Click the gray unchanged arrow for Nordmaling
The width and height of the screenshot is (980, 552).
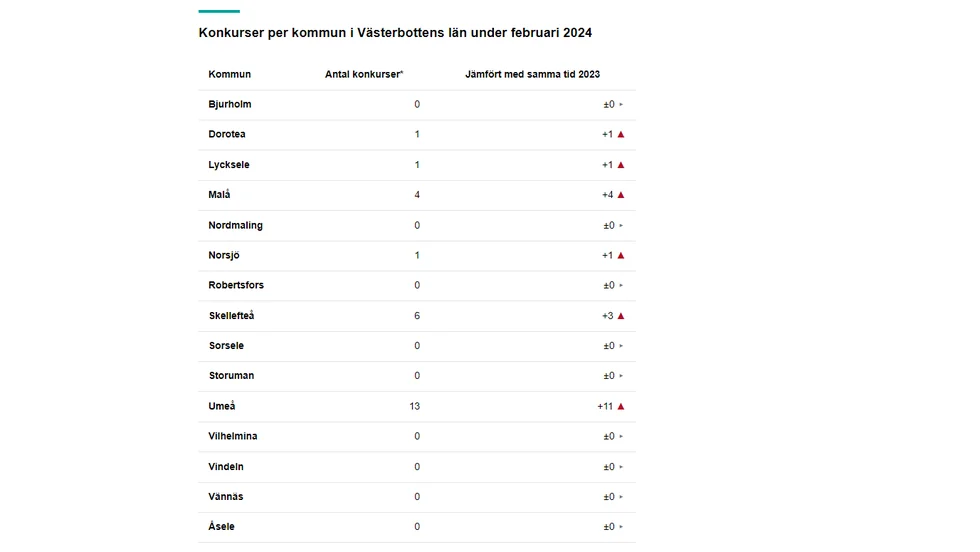[621, 226]
